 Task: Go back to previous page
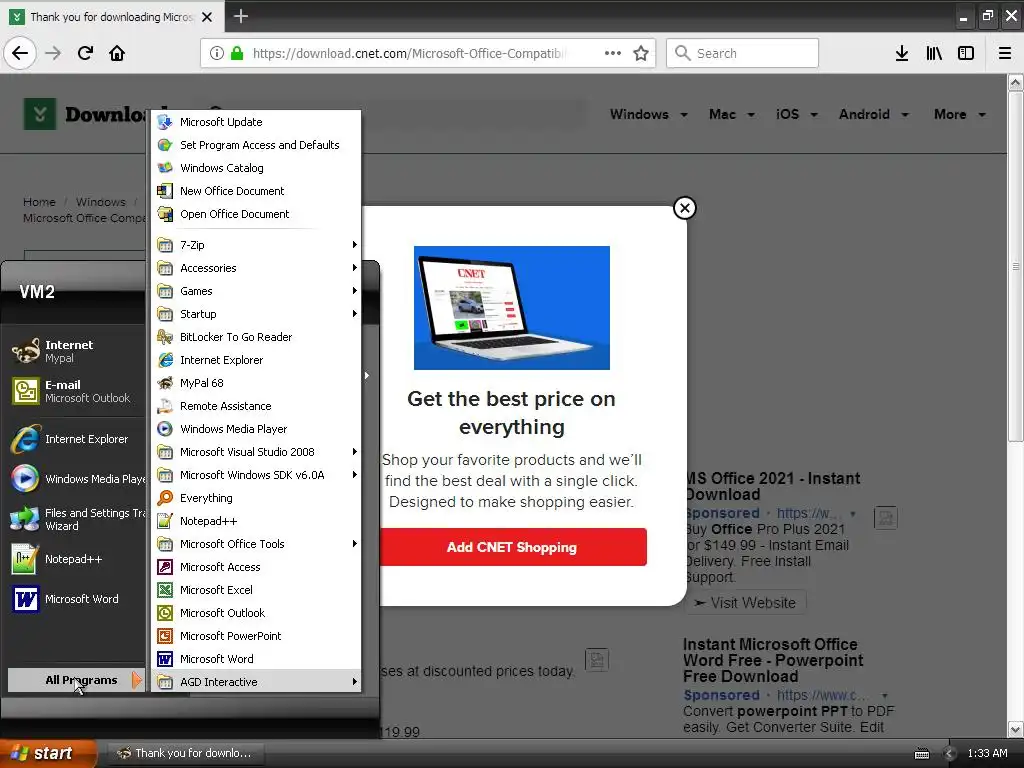coord(20,53)
